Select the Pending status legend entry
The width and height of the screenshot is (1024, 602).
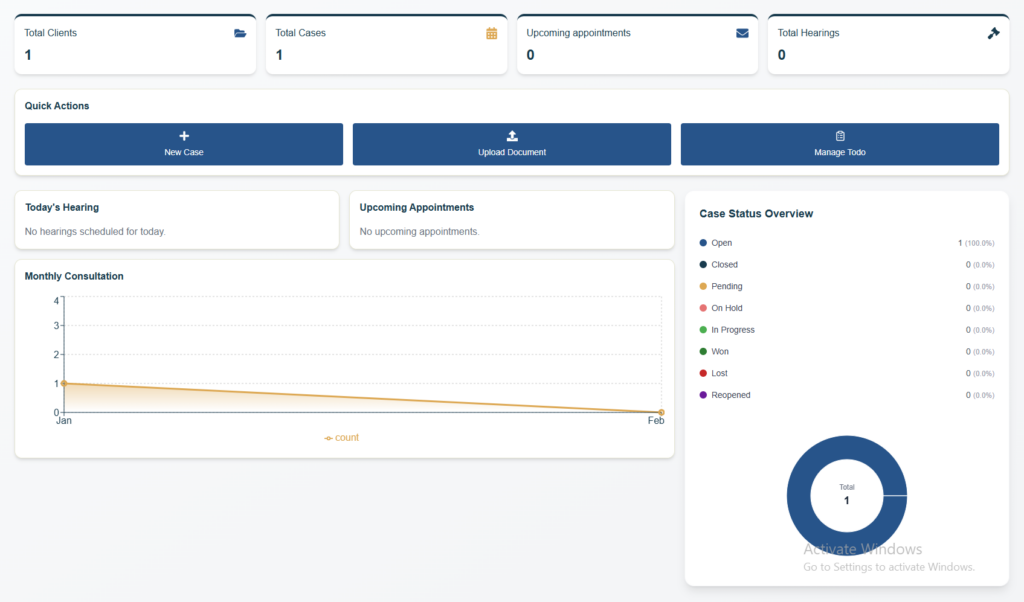[x=721, y=287]
